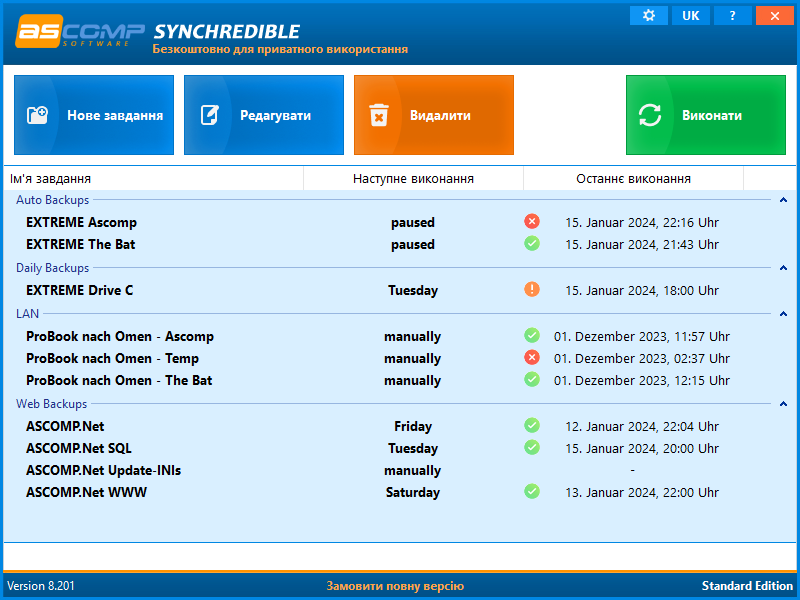Click the warning status icon for EXTREME Drive C
Image resolution: width=800 pixels, height=600 pixels.
tap(532, 289)
